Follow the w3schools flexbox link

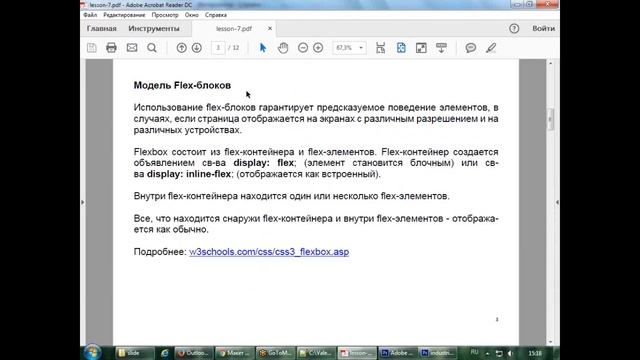(269, 252)
